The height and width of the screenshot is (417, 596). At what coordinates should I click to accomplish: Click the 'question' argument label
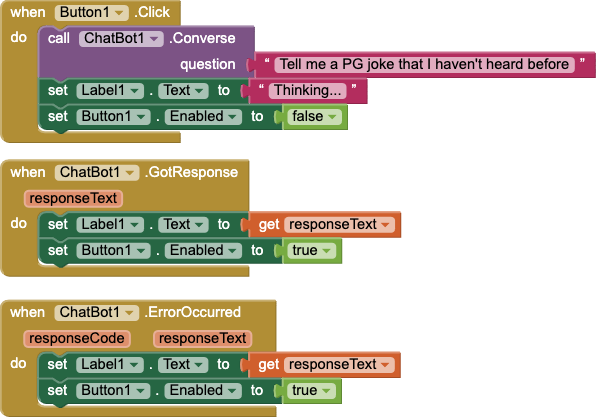pos(208,65)
